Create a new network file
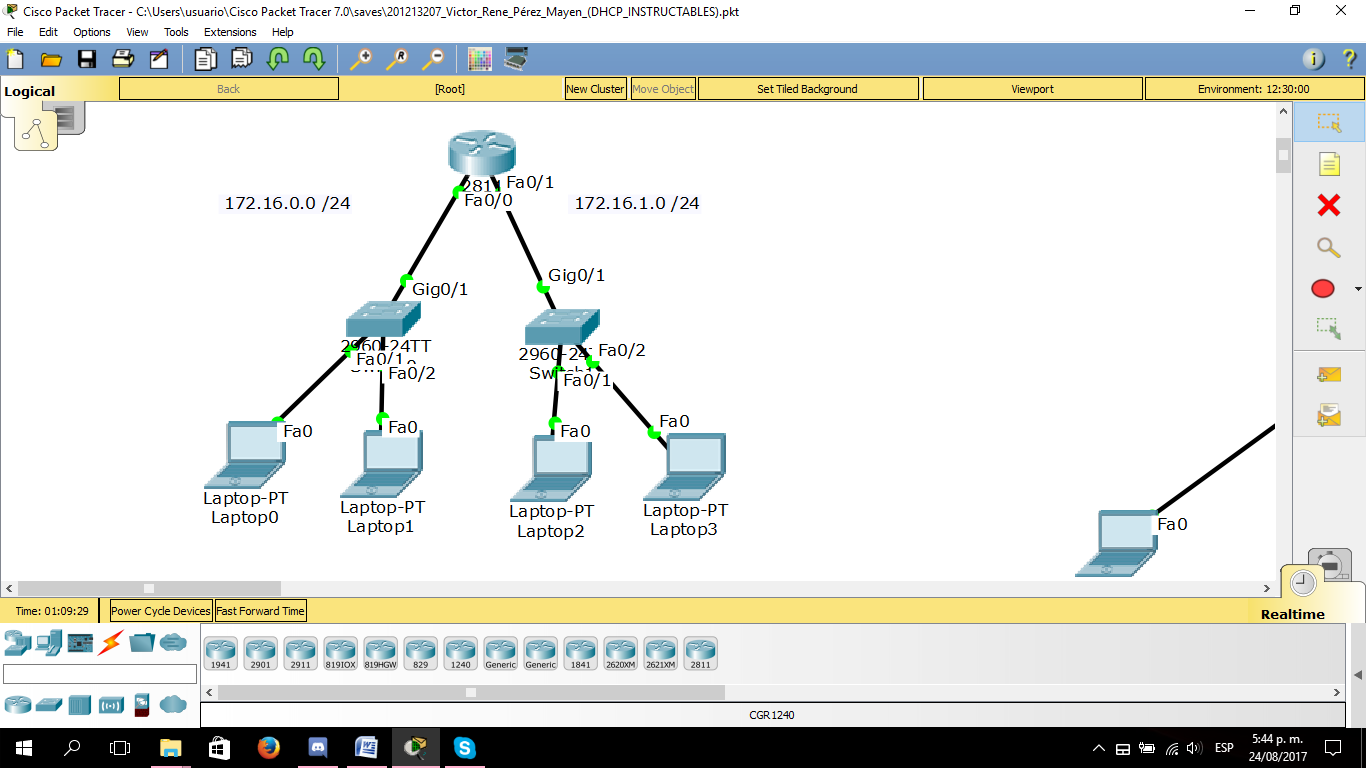This screenshot has width=1366, height=768. pos(16,59)
